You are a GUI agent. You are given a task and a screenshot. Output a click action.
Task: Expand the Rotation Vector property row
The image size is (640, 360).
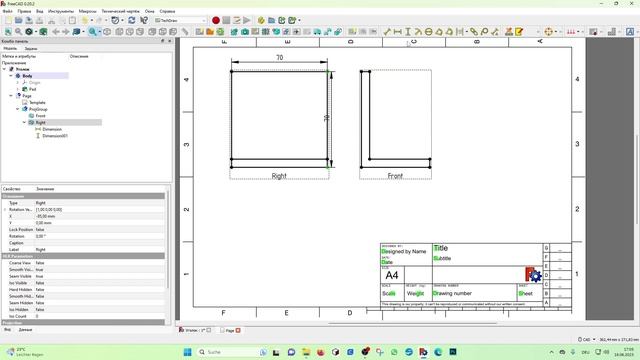point(5,209)
